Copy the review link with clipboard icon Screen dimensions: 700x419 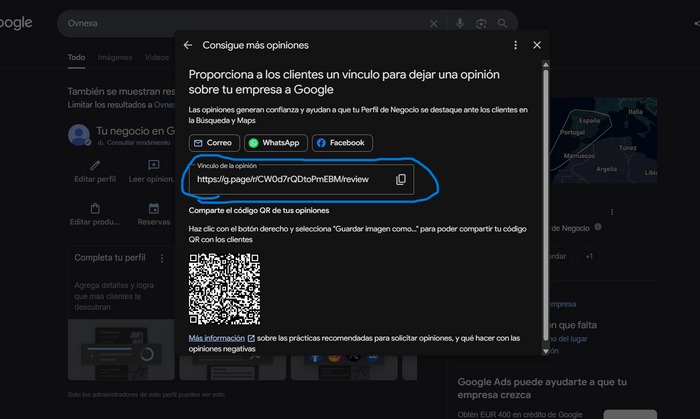coord(401,179)
